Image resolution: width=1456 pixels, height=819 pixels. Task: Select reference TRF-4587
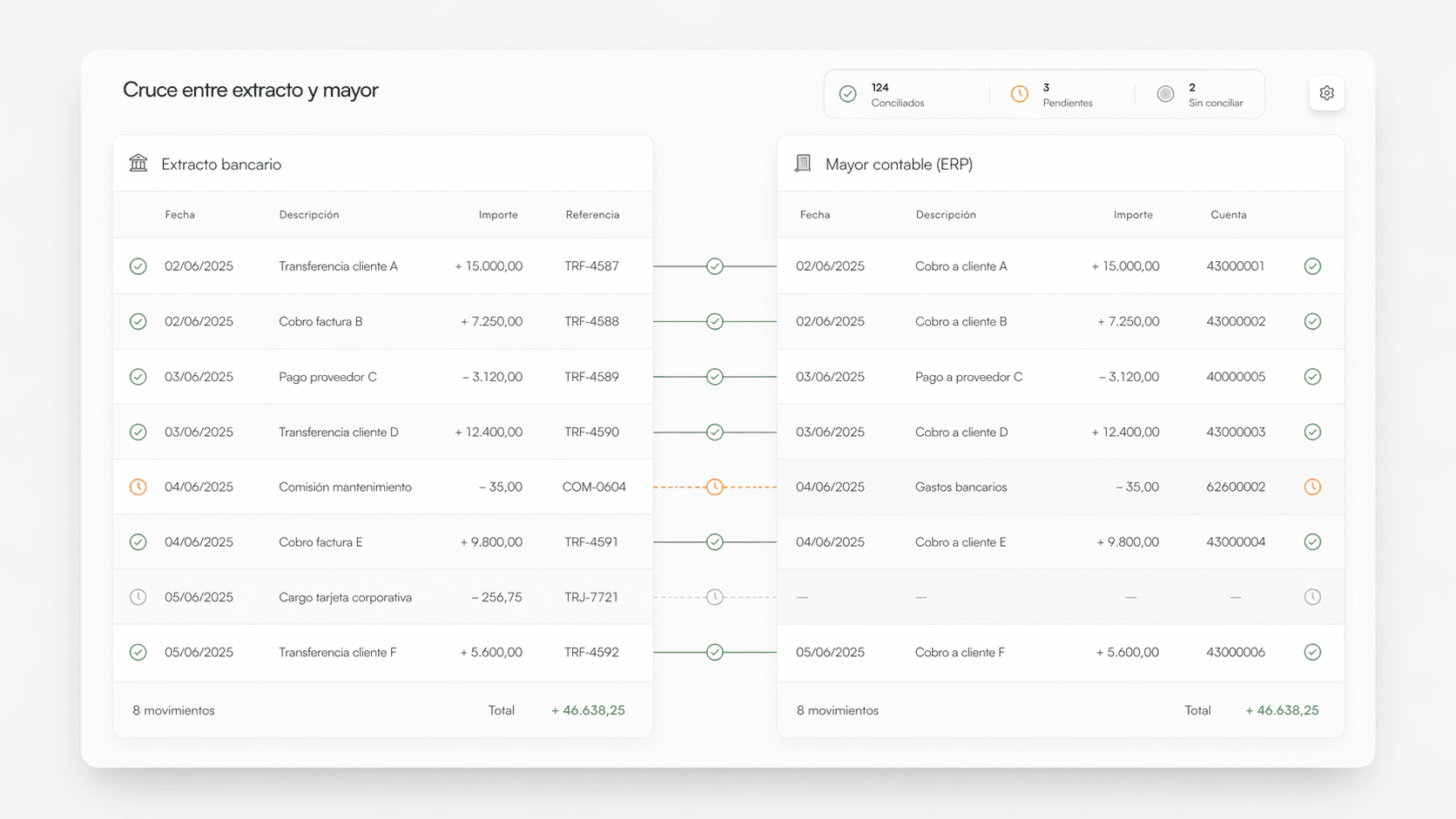[x=591, y=266]
